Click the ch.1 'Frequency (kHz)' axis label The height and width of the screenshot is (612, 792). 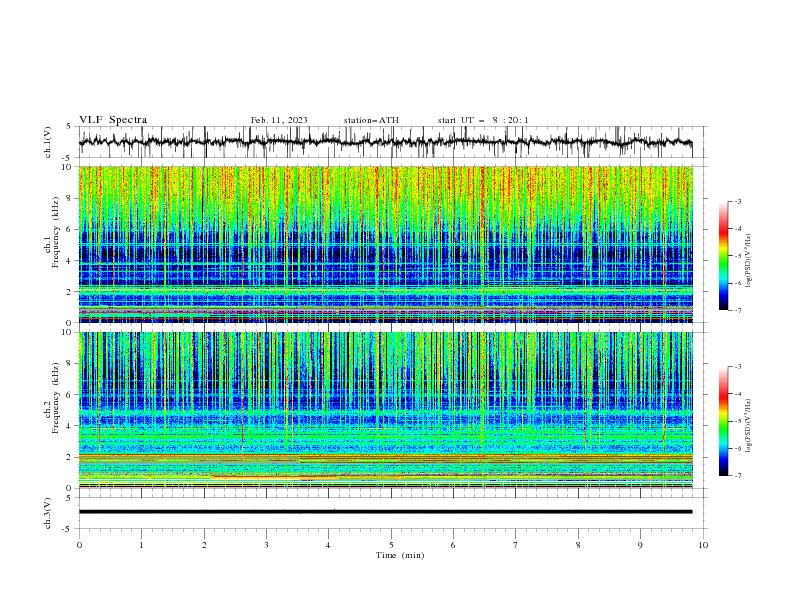[x=56, y=233]
